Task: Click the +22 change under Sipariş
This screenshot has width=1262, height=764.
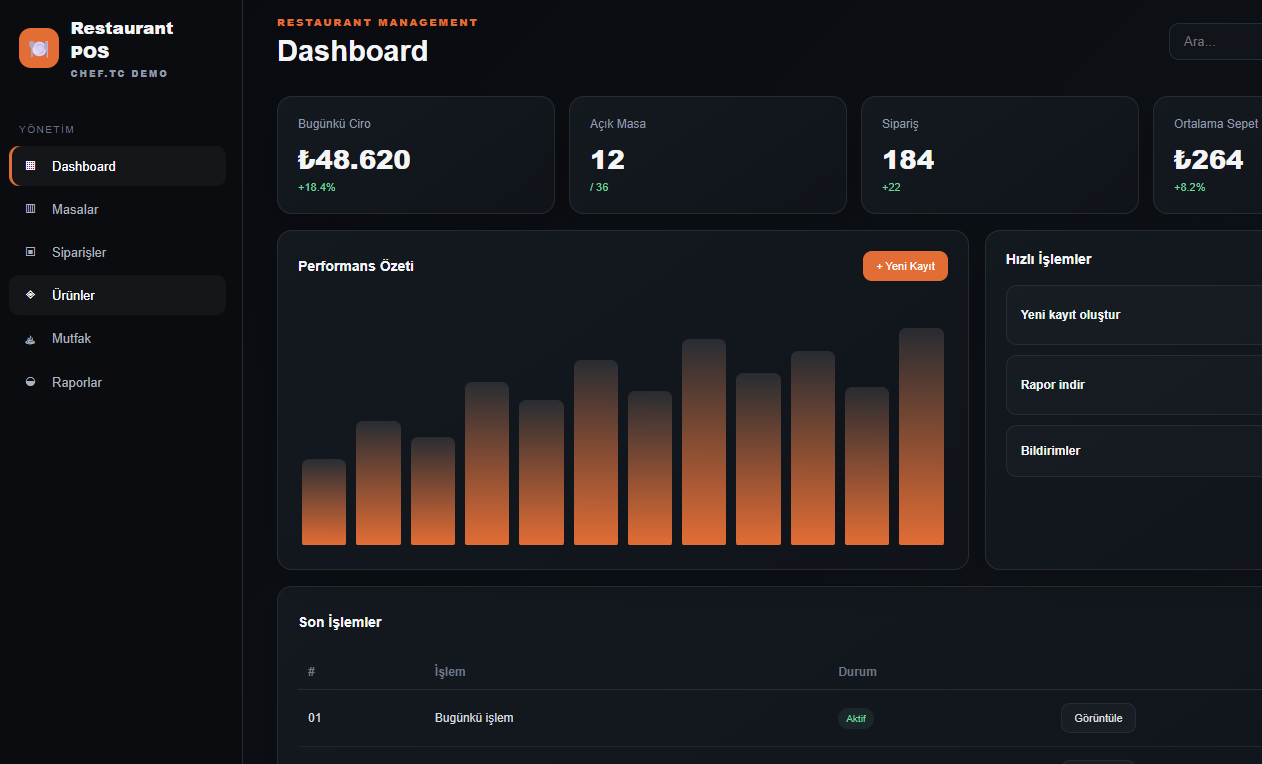Action: (x=891, y=187)
